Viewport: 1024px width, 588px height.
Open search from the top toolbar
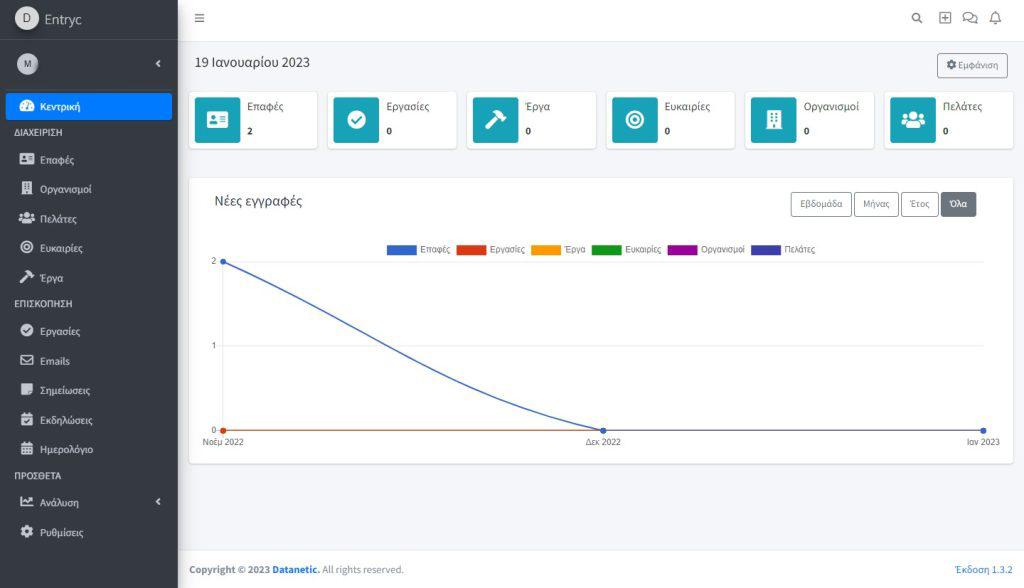[x=916, y=17]
